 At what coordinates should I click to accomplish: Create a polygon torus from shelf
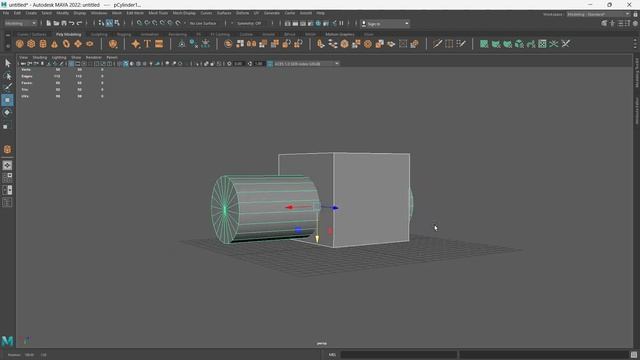click(x=66, y=44)
